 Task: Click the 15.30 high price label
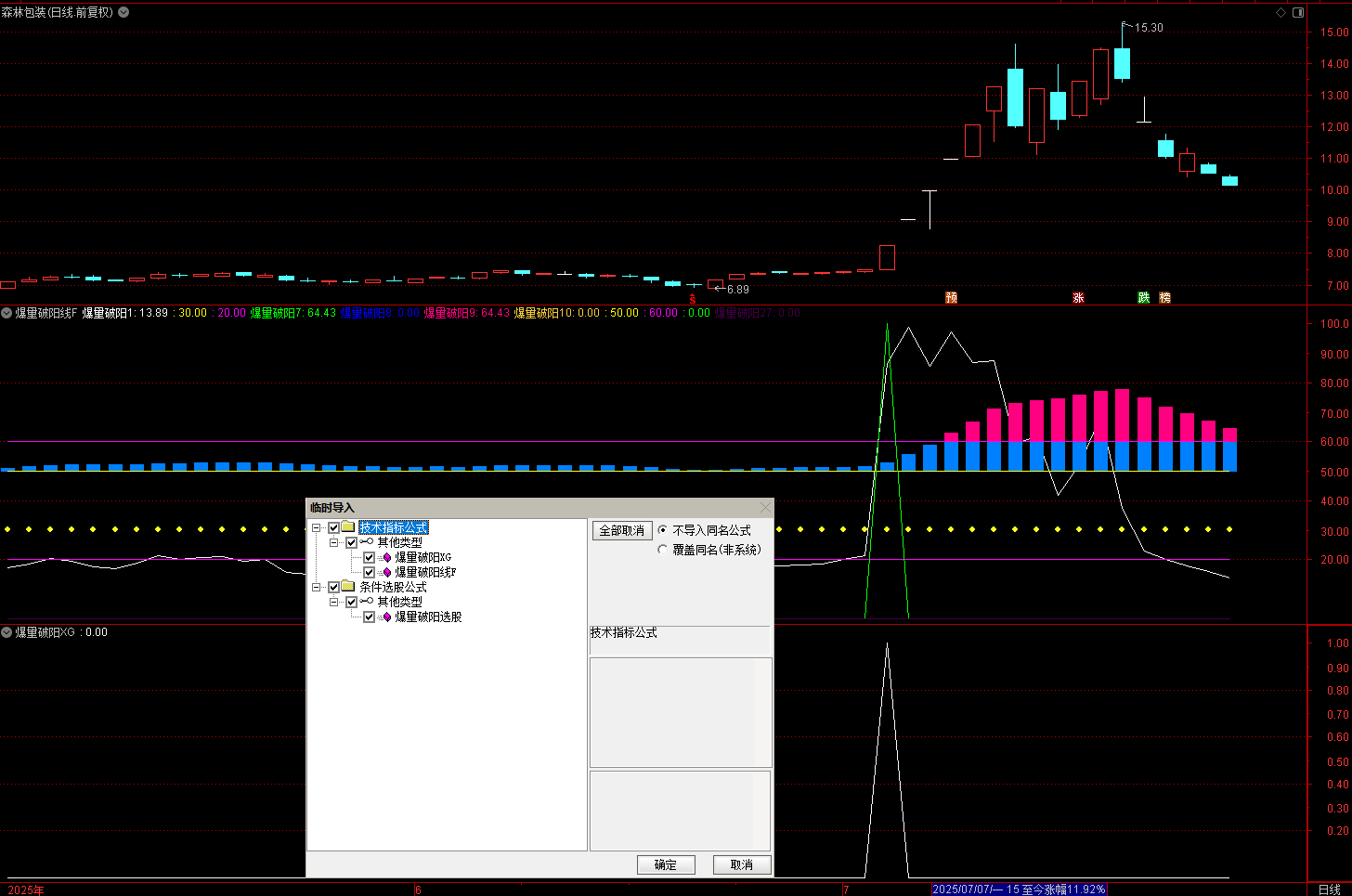click(1149, 28)
